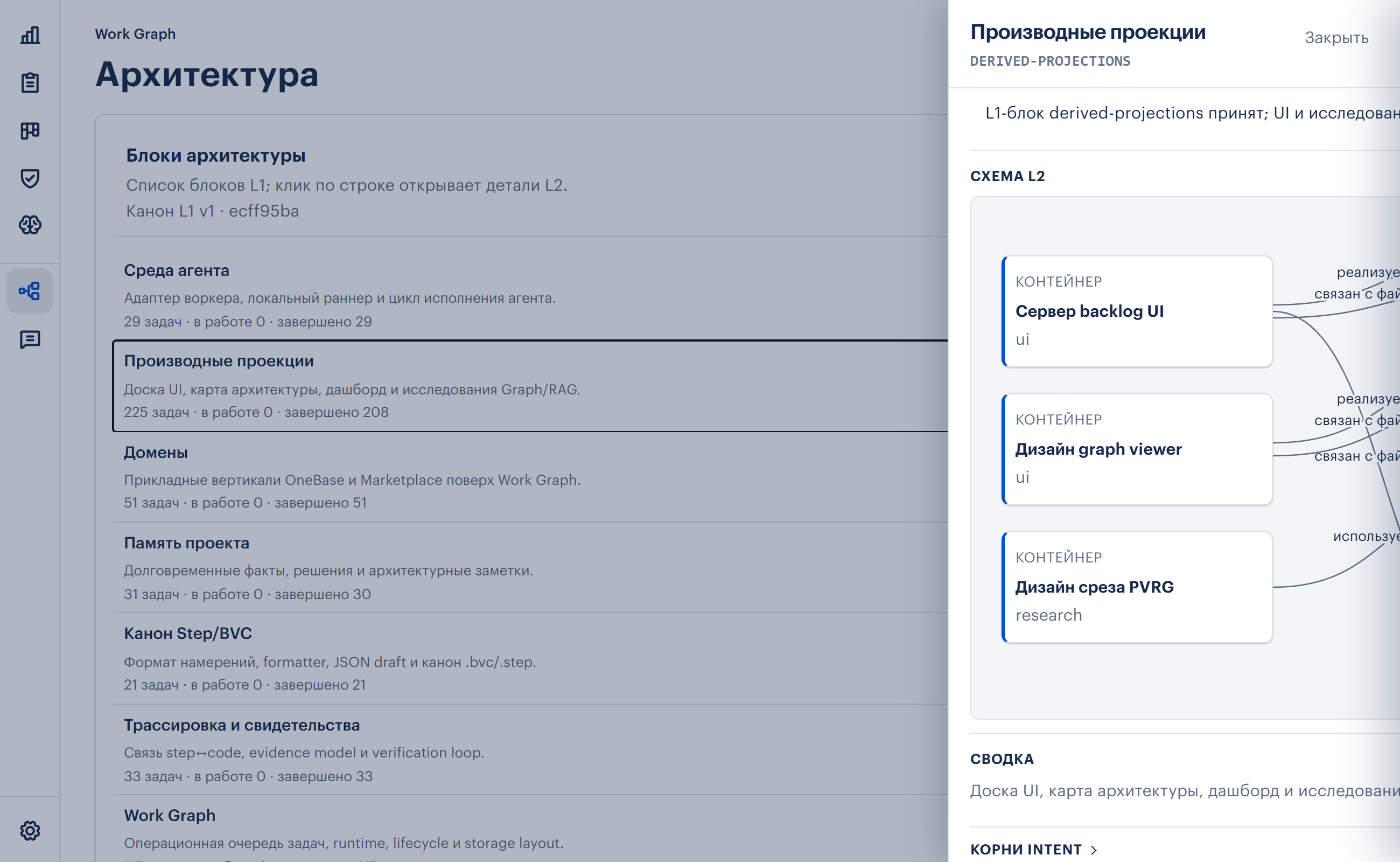The height and width of the screenshot is (862, 1400).
Task: Click '31 задач · в работе 0 · завершено 30'
Action: tap(247, 594)
